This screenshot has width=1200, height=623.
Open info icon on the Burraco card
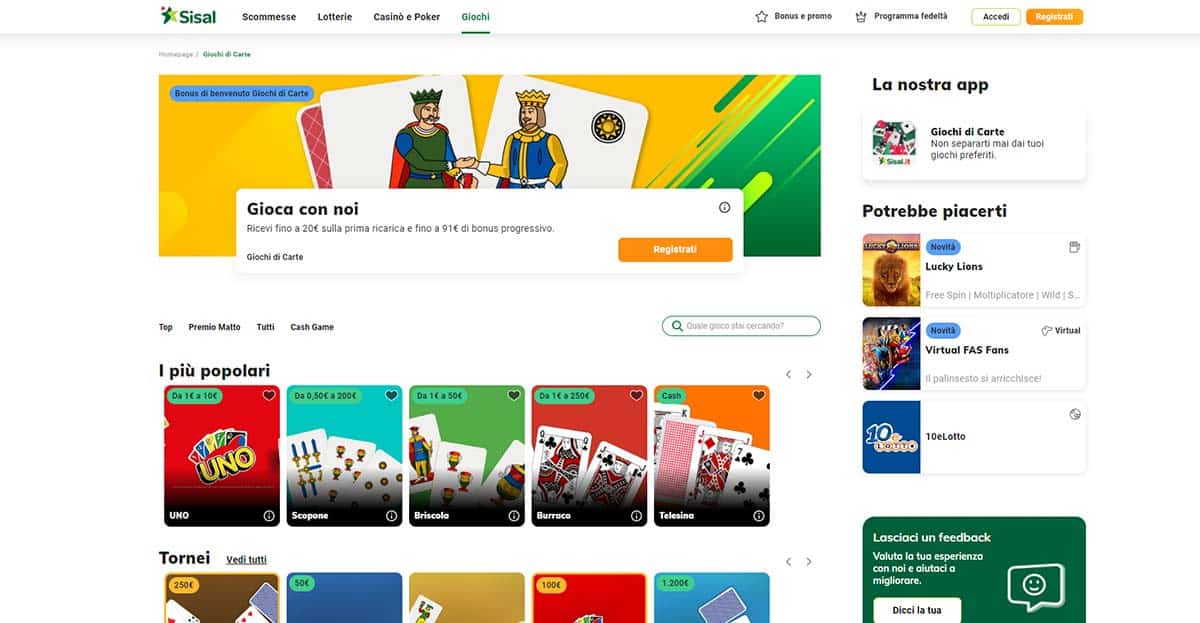(636, 516)
